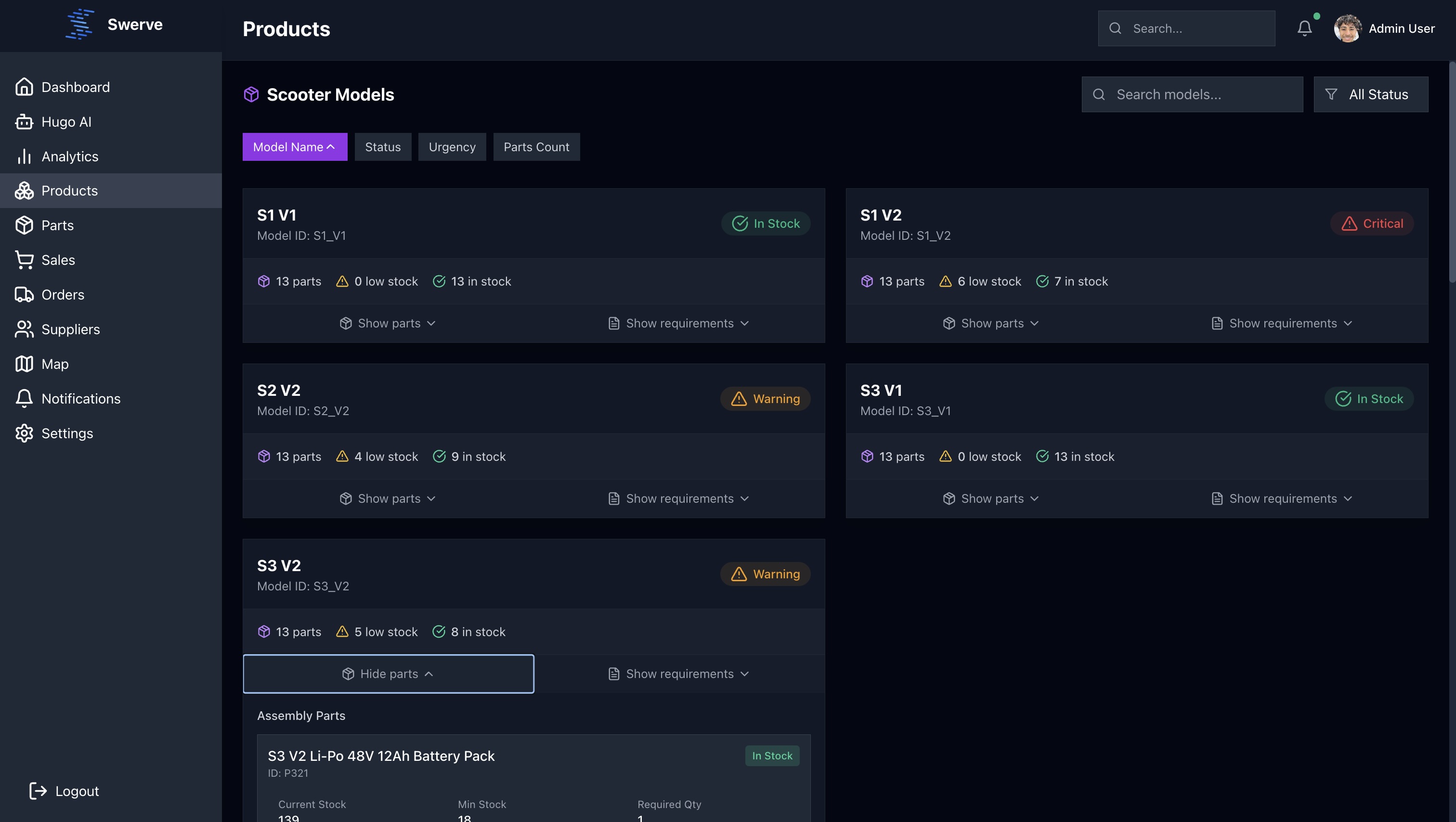Click the Sales cart icon

[24, 260]
